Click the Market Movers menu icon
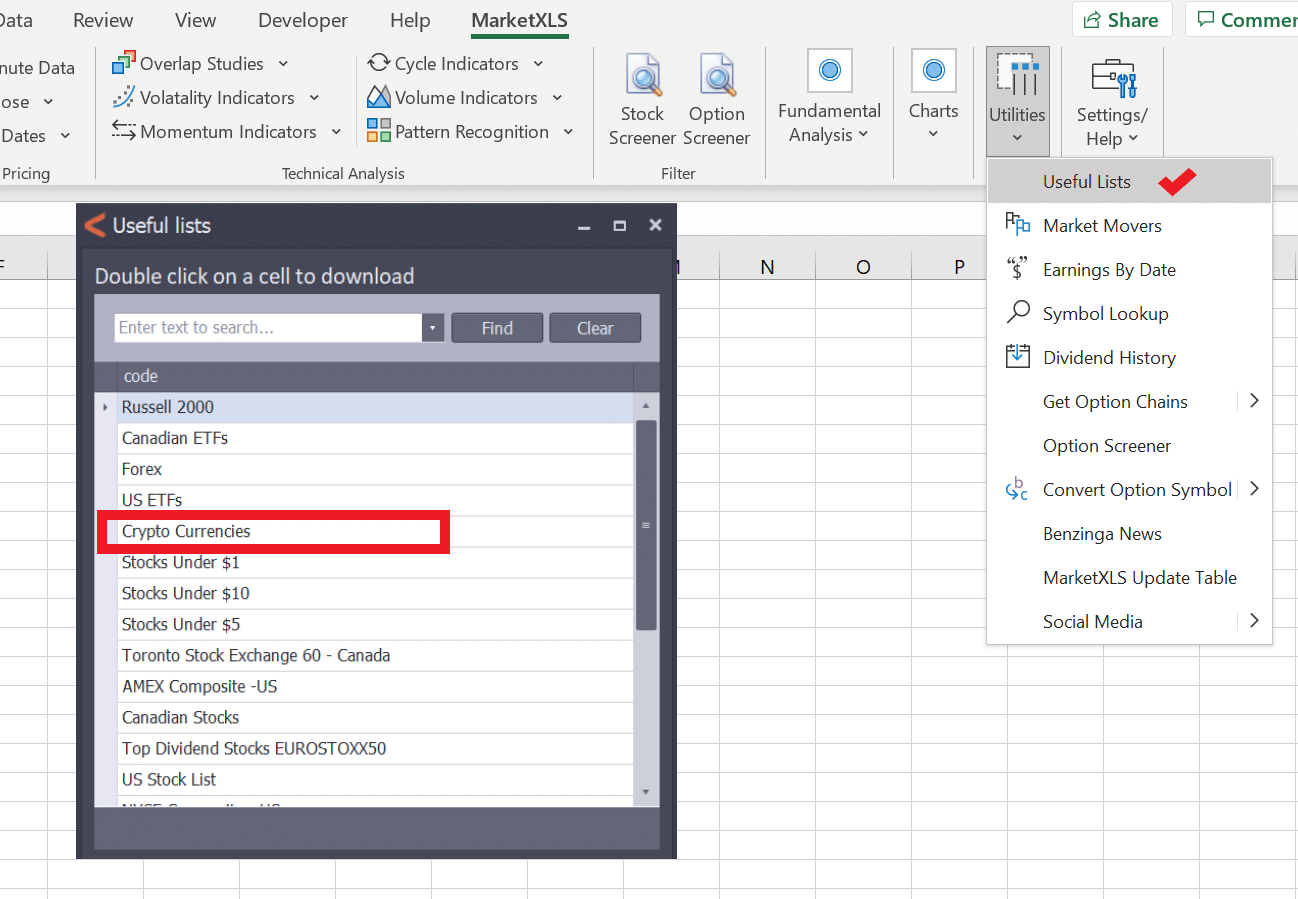 1017,225
